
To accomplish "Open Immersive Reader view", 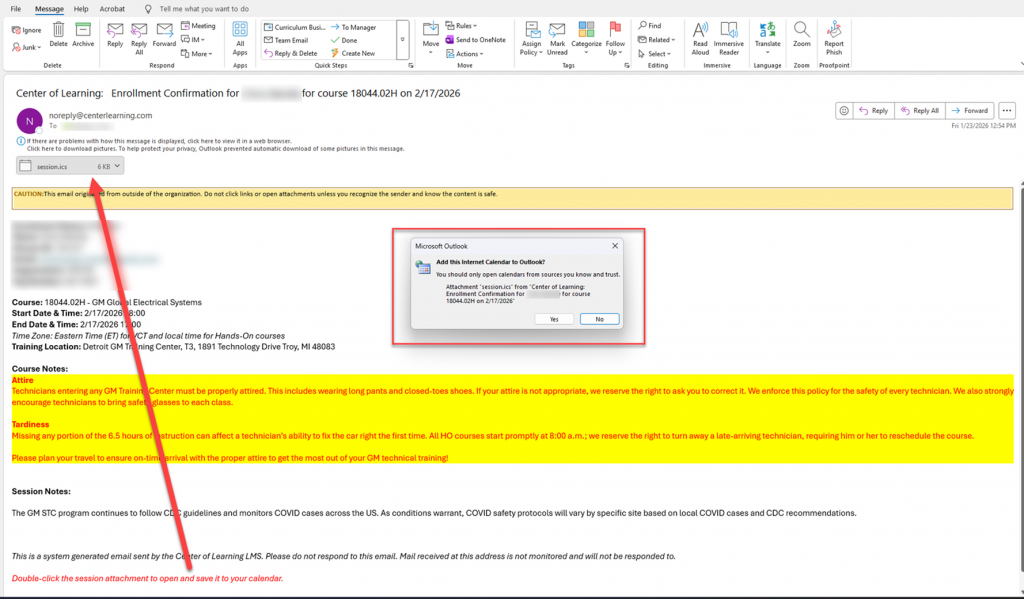I will click(x=729, y=34).
